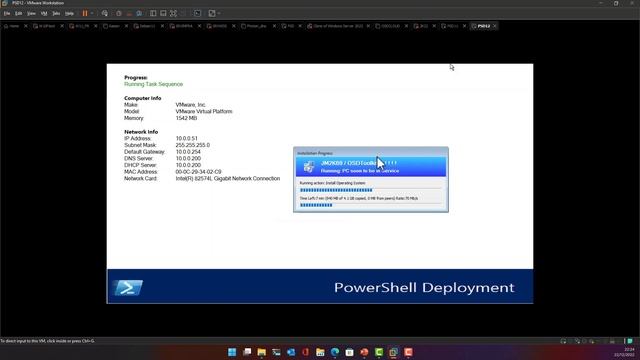Expand the power options dropdown arrow
The width and height of the screenshot is (640, 360).
pos(92,13)
